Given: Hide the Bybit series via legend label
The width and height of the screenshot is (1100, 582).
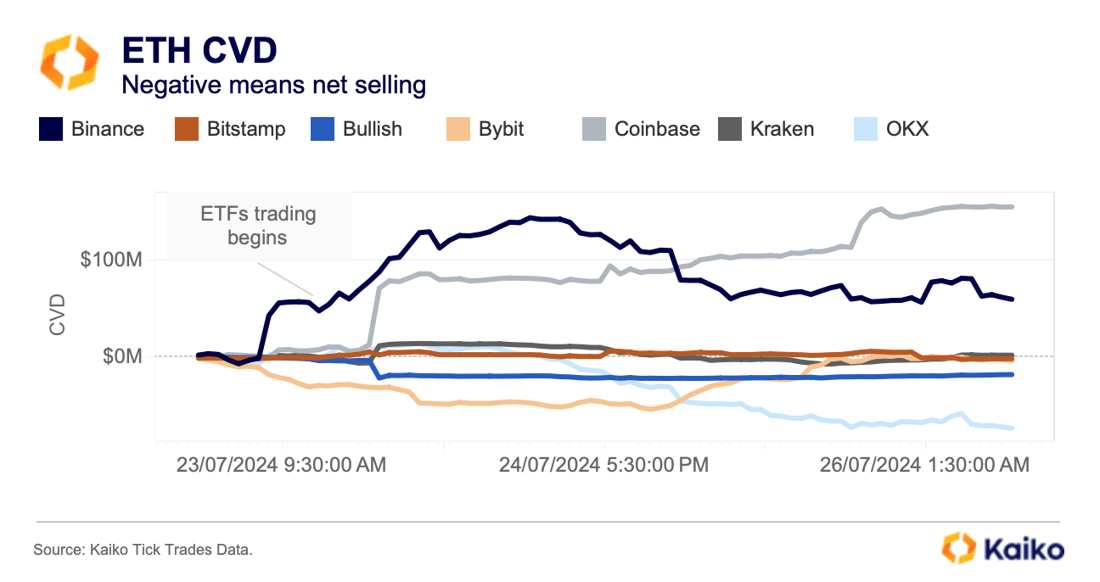Looking at the screenshot, I should pyautogui.click(x=501, y=129).
